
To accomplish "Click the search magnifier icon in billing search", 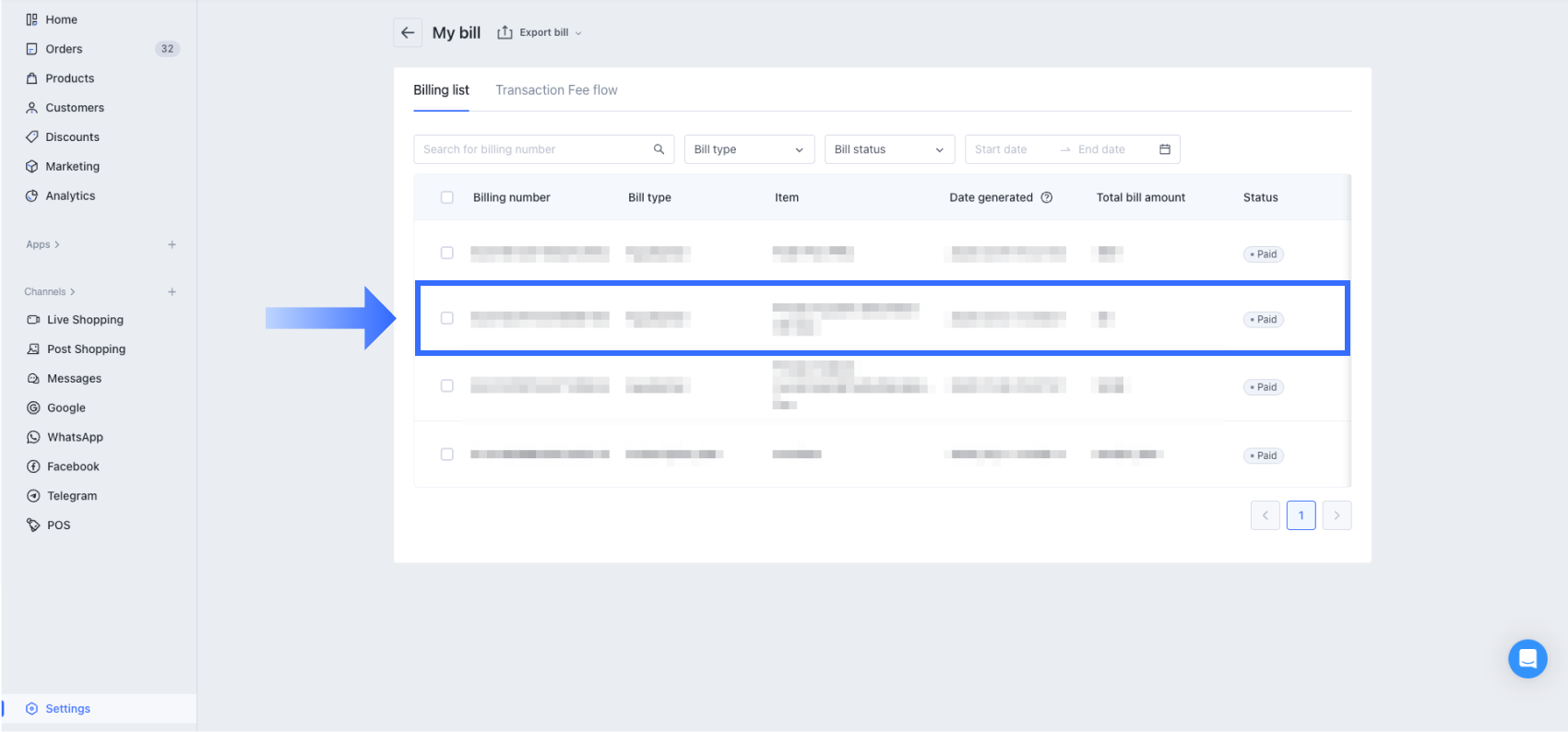I will click(659, 149).
